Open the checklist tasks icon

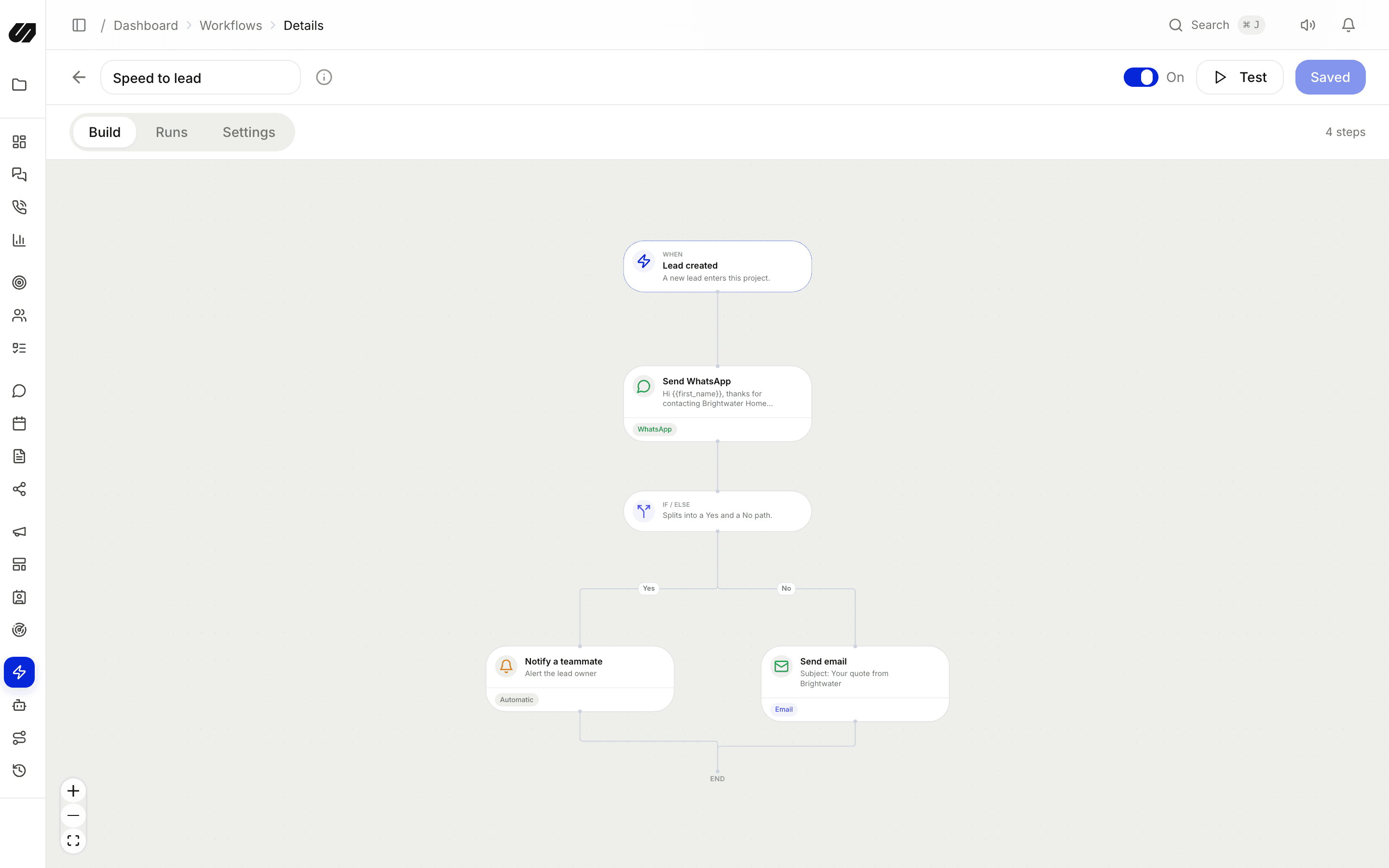click(19, 348)
